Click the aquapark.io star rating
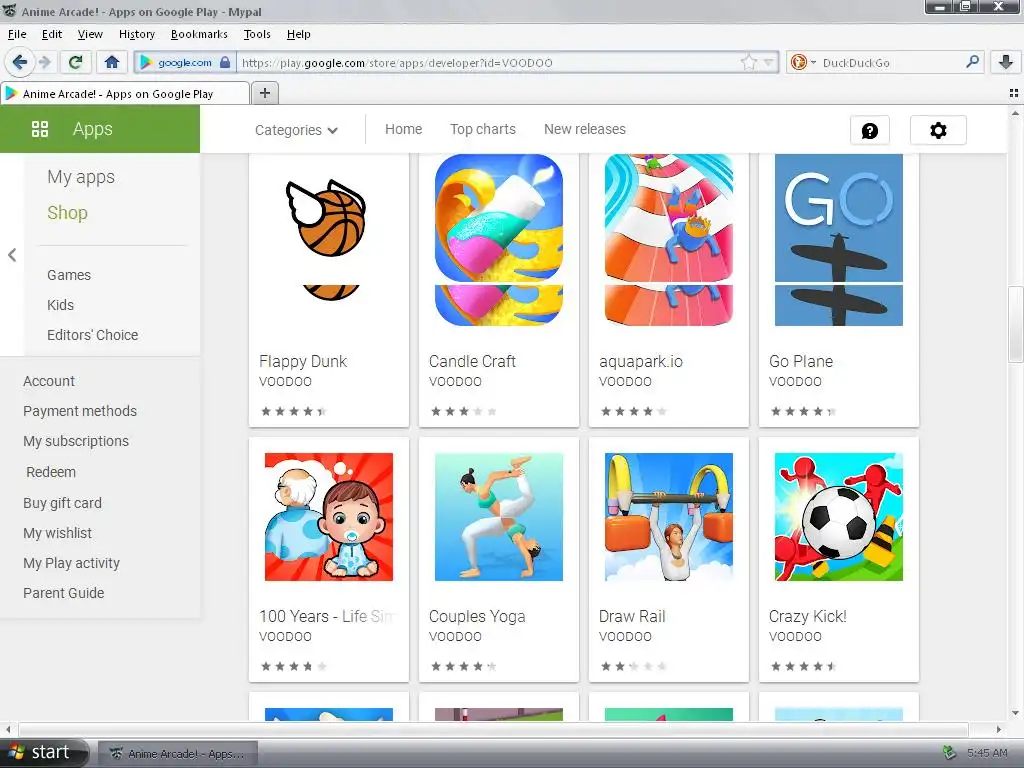This screenshot has width=1024, height=768. (x=633, y=411)
